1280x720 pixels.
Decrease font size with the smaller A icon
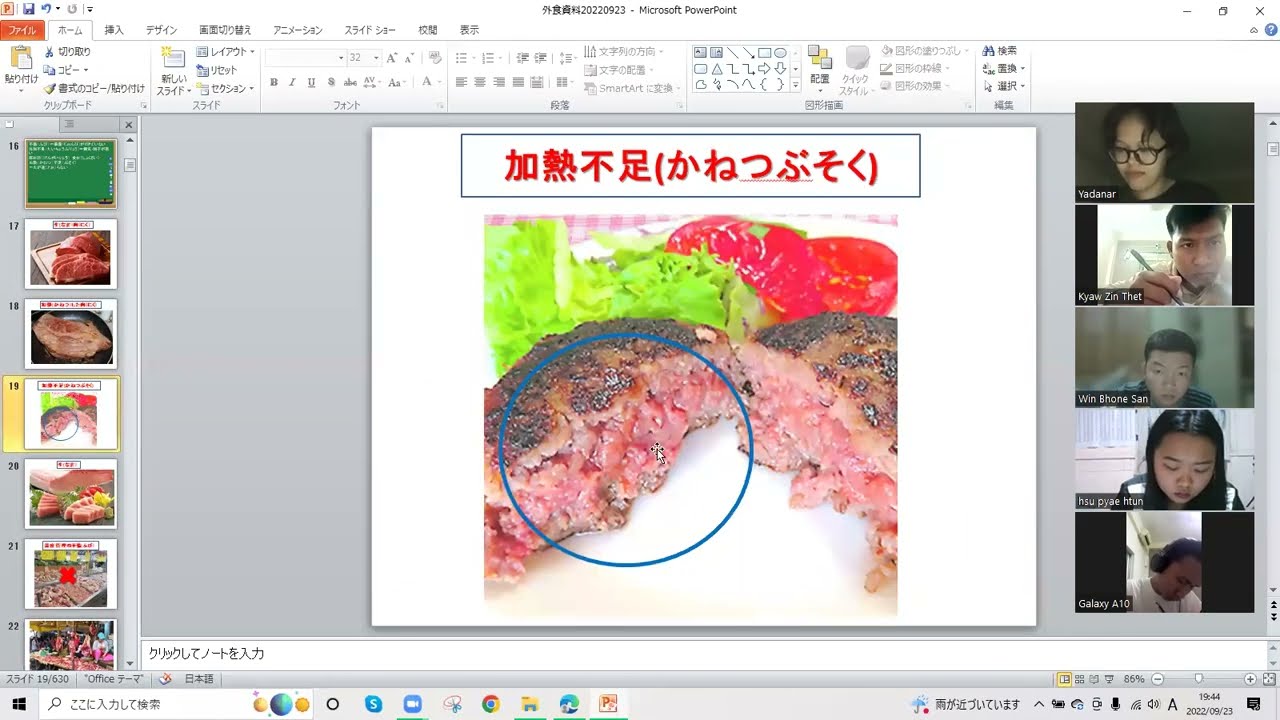pyautogui.click(x=408, y=58)
